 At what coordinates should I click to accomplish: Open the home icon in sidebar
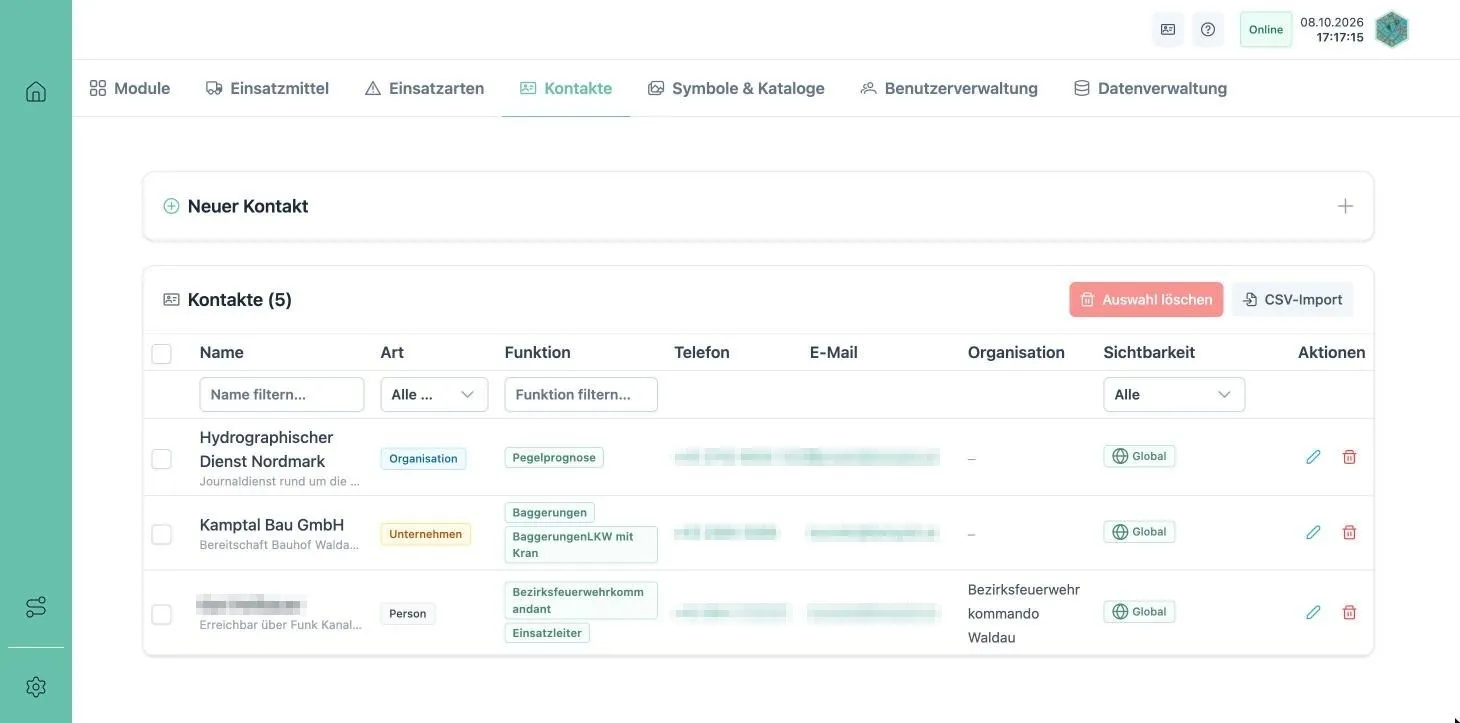[36, 92]
